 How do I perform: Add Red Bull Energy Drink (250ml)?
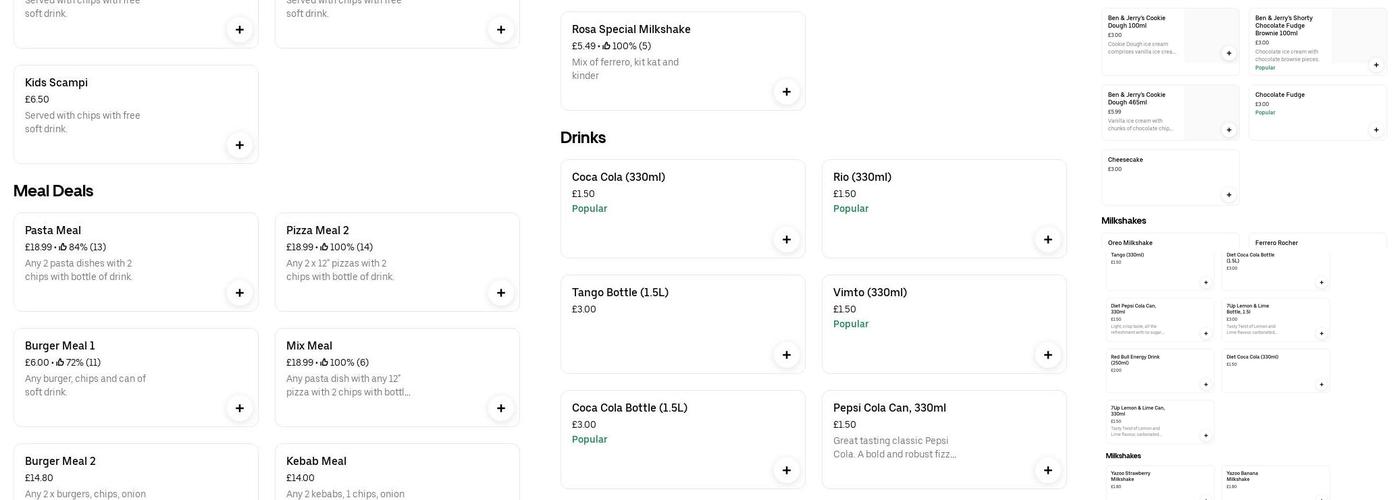pyautogui.click(x=1206, y=385)
